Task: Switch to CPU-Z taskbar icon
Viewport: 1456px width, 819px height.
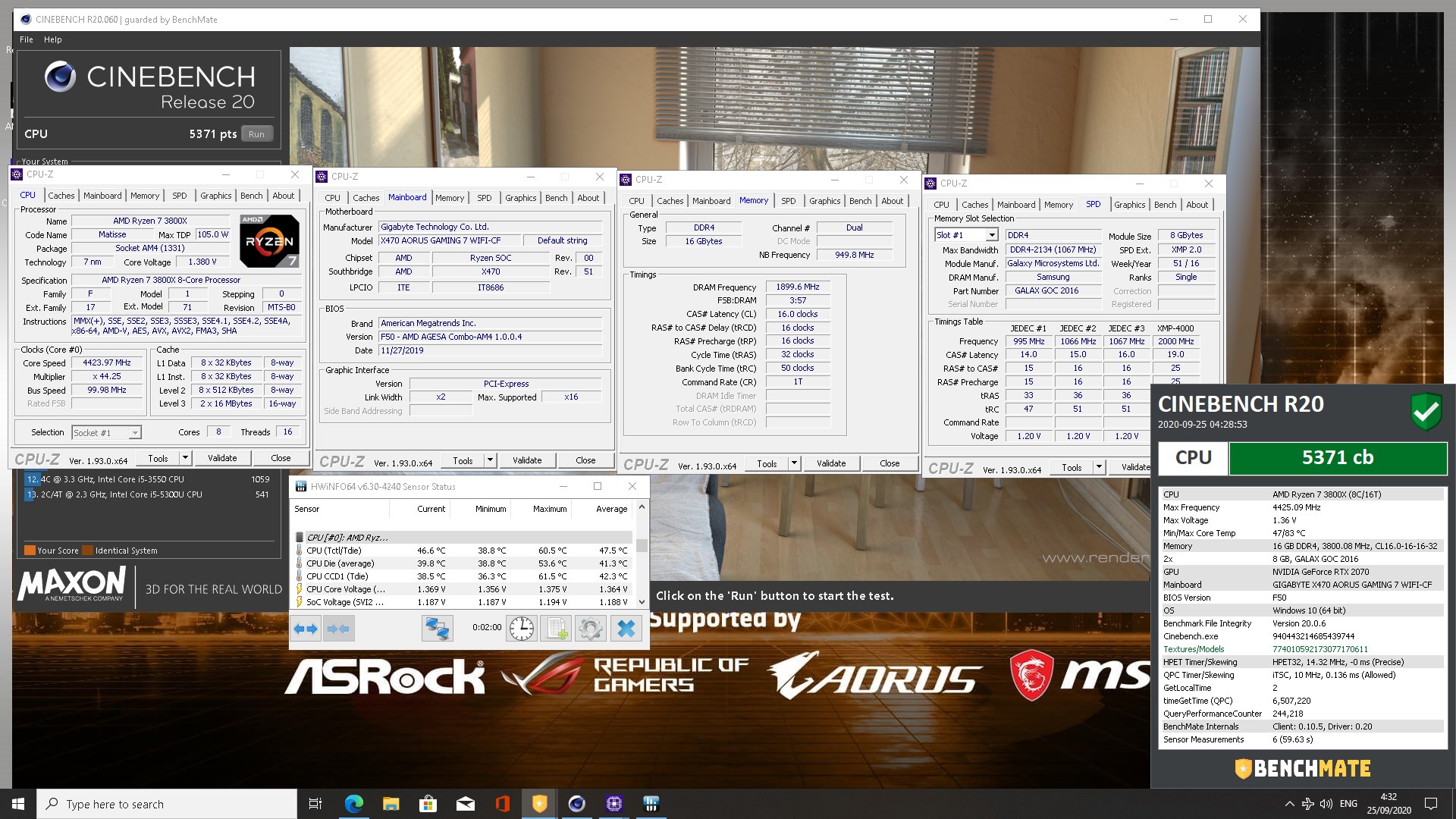Action: 614,804
